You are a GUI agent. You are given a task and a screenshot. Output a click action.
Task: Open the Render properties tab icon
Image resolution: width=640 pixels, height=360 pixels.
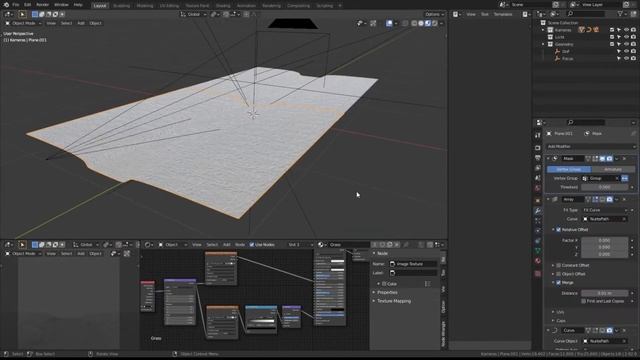tap(538, 148)
